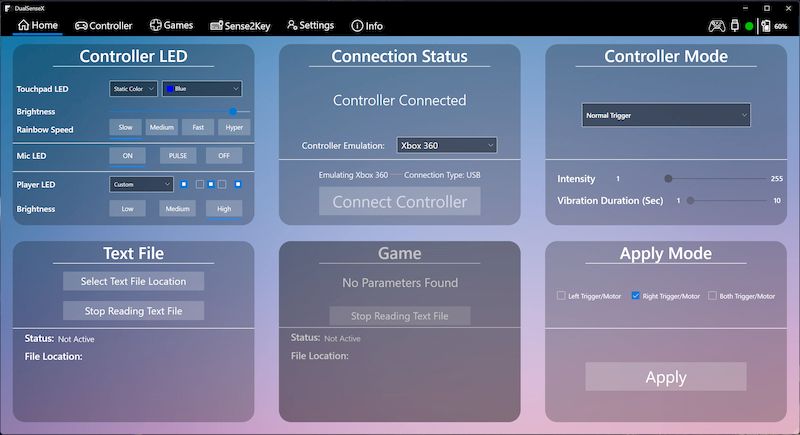Screen dimensions: 800x435
Task: Open the Home tab
Action: 38,25
